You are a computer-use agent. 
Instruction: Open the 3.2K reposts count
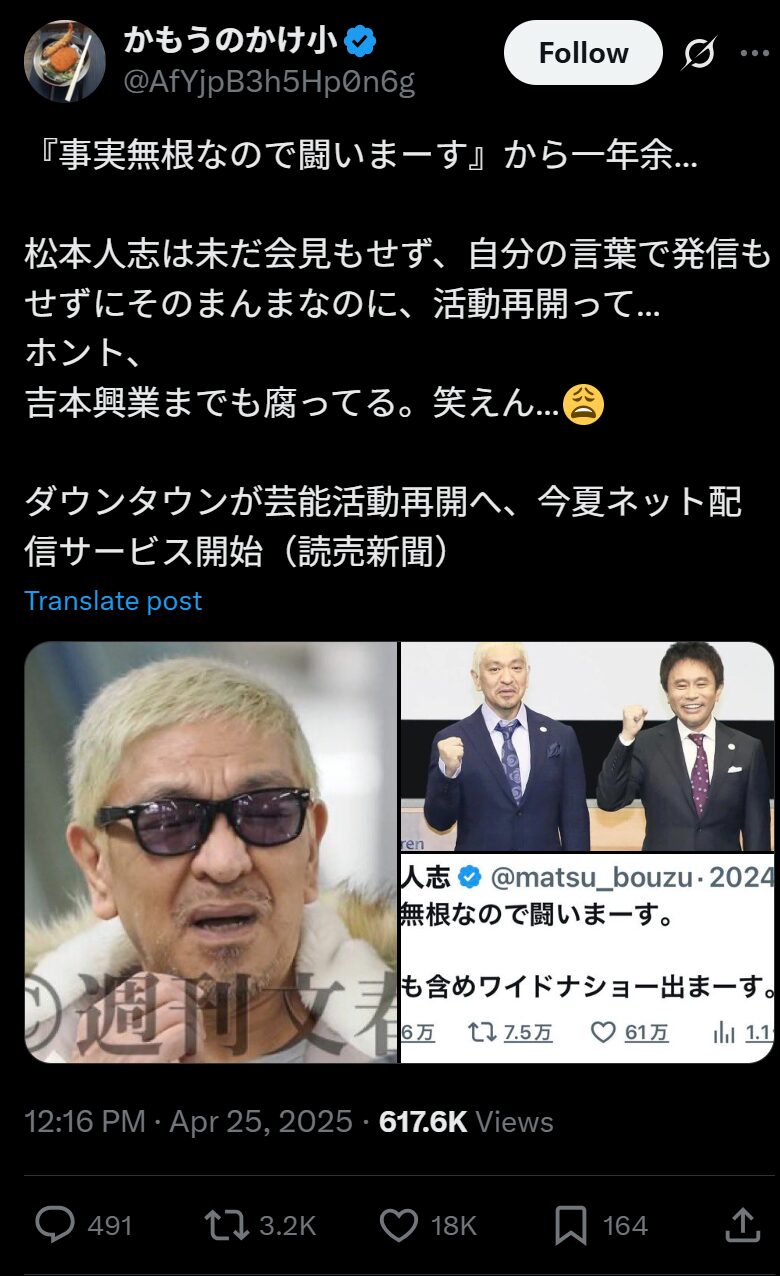tap(288, 1226)
